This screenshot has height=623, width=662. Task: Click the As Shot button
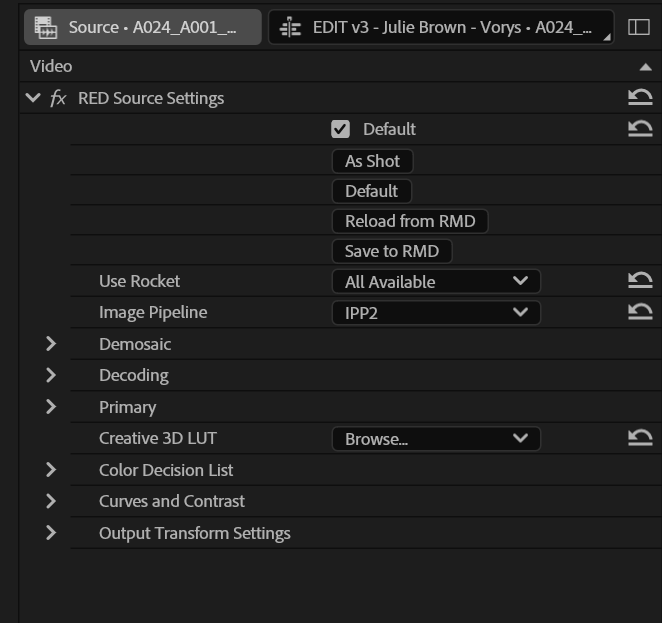pyautogui.click(x=372, y=161)
